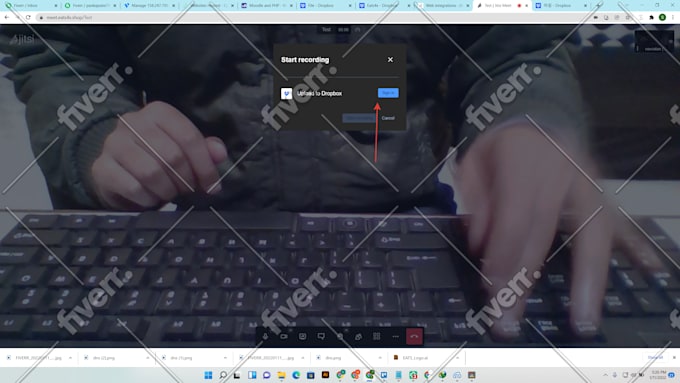Click the Dropbox logo icon in dialog
The height and width of the screenshot is (383, 680).
[286, 93]
